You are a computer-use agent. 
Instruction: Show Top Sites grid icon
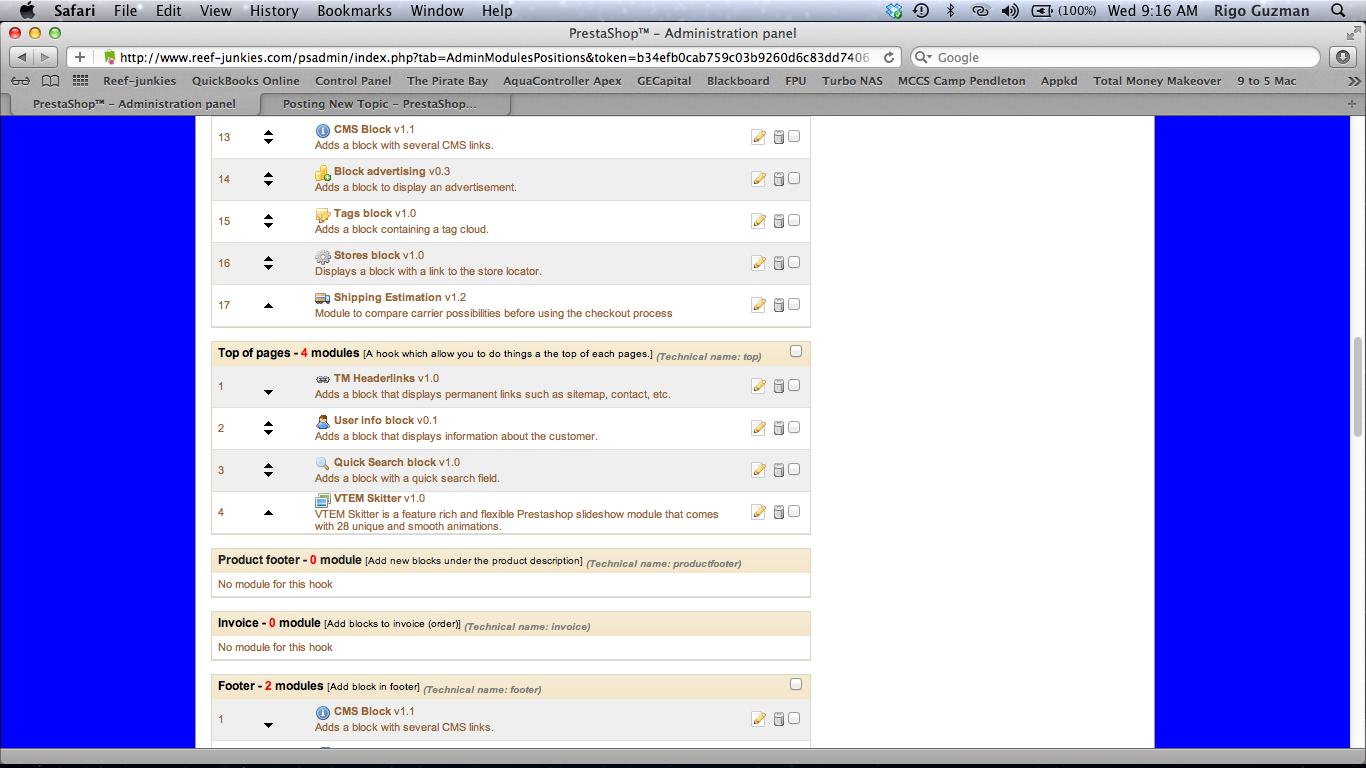pyautogui.click(x=80, y=81)
